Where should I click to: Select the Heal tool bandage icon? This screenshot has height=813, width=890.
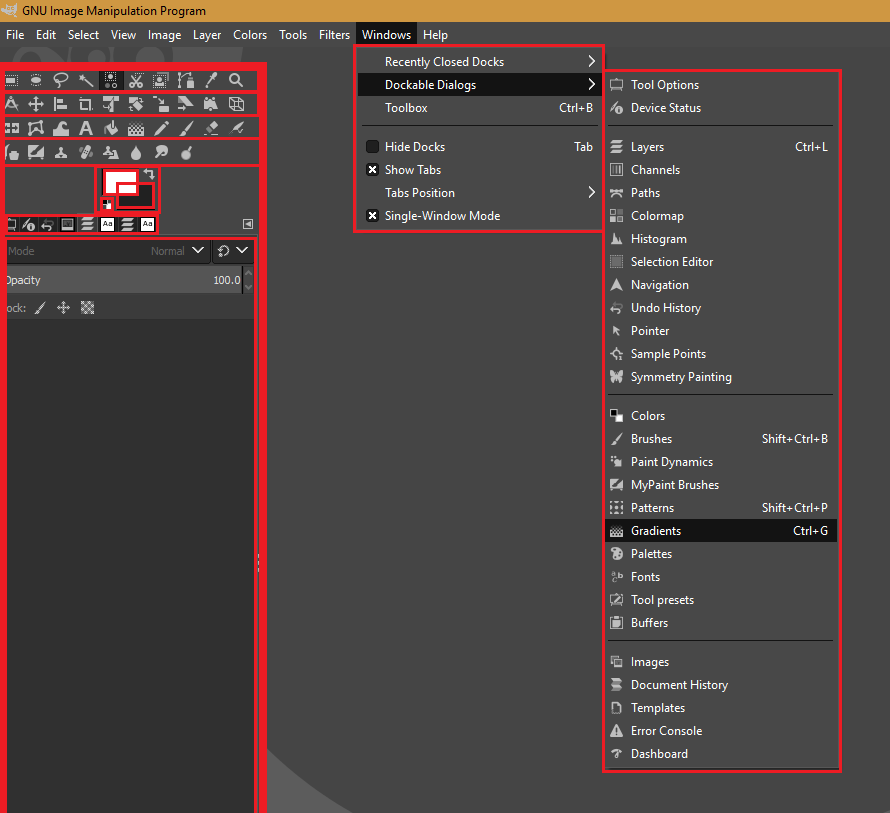point(85,150)
